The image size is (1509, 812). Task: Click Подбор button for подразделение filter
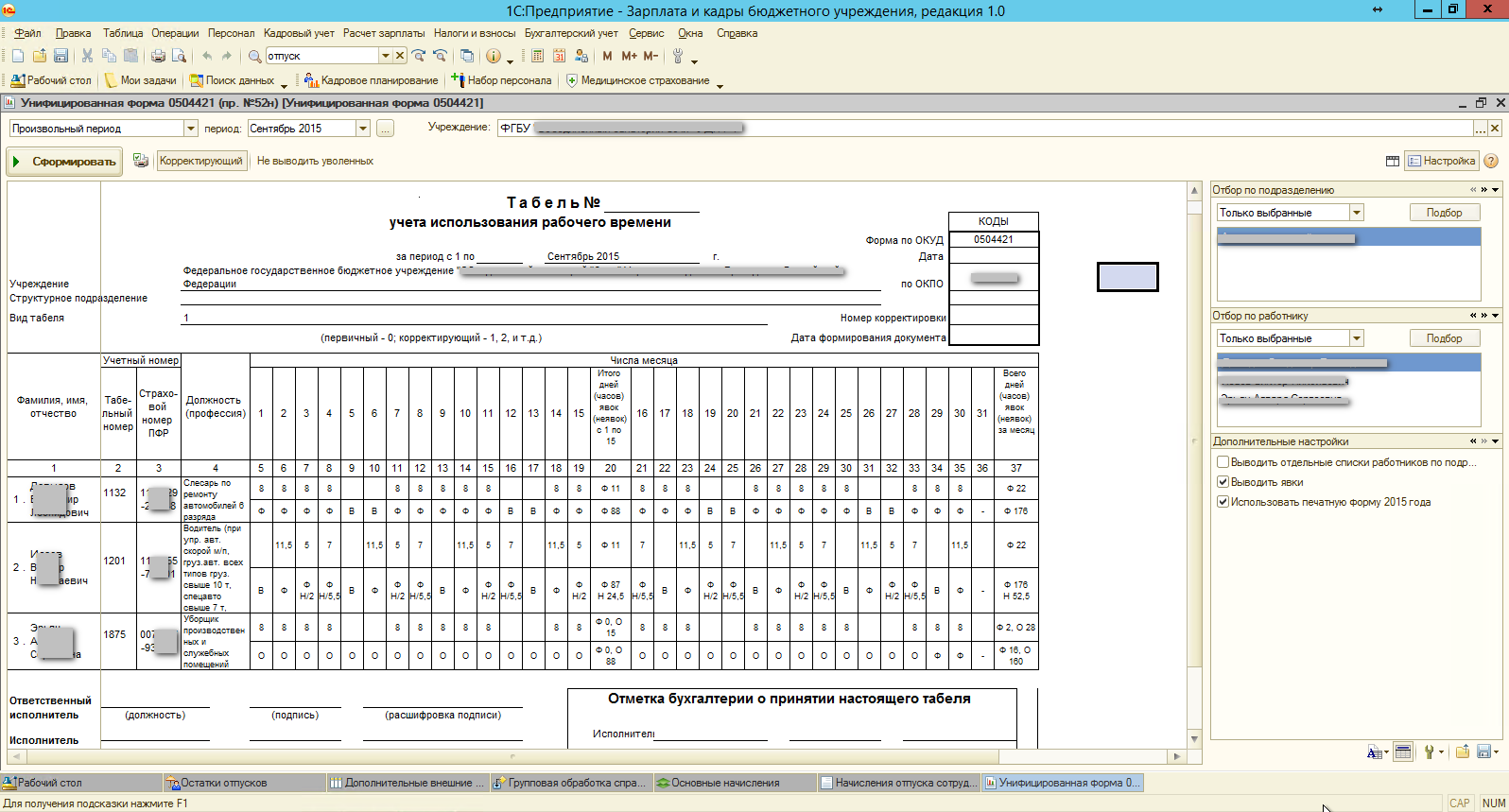(1444, 213)
